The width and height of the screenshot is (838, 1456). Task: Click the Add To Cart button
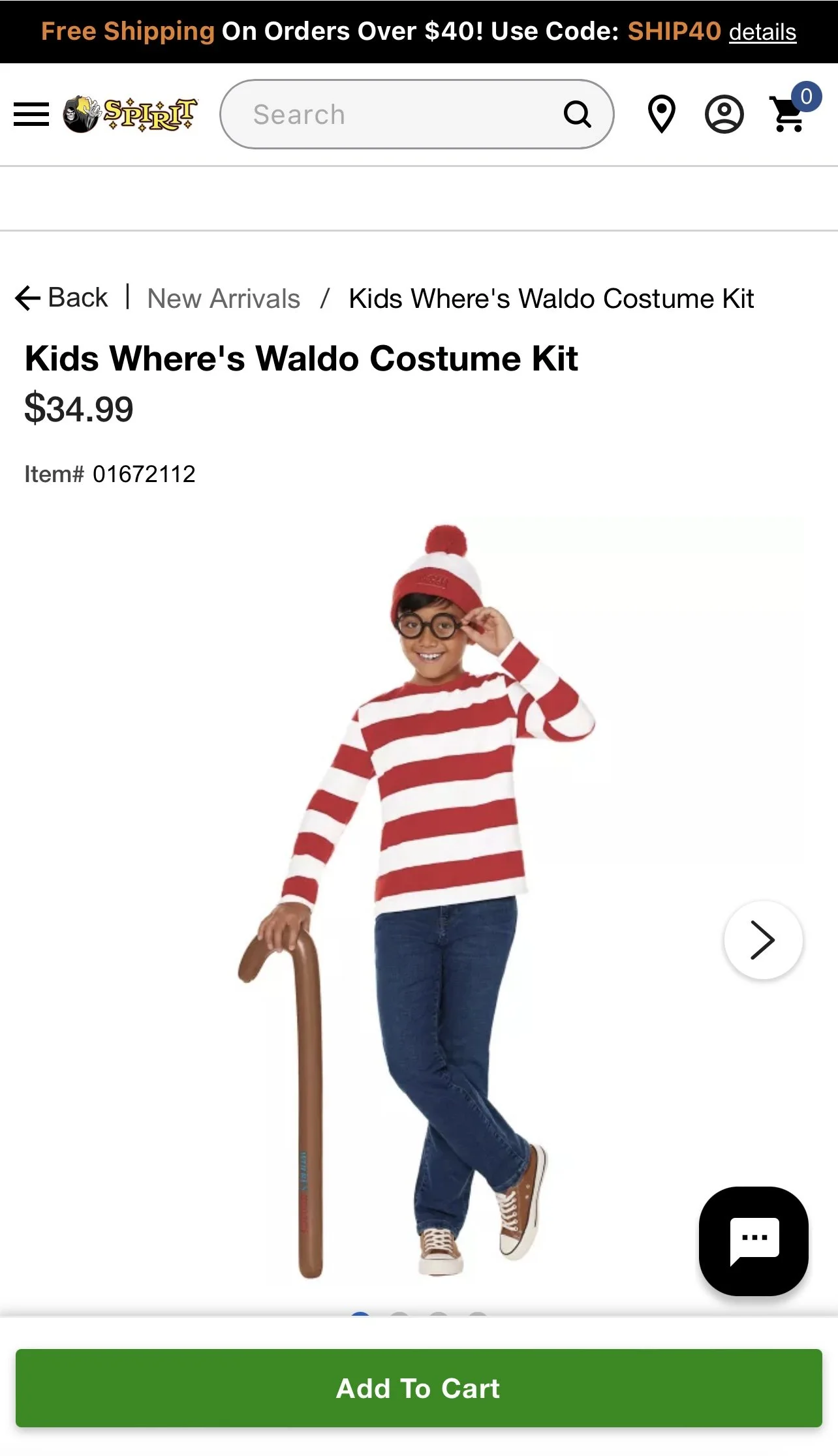pos(419,1388)
